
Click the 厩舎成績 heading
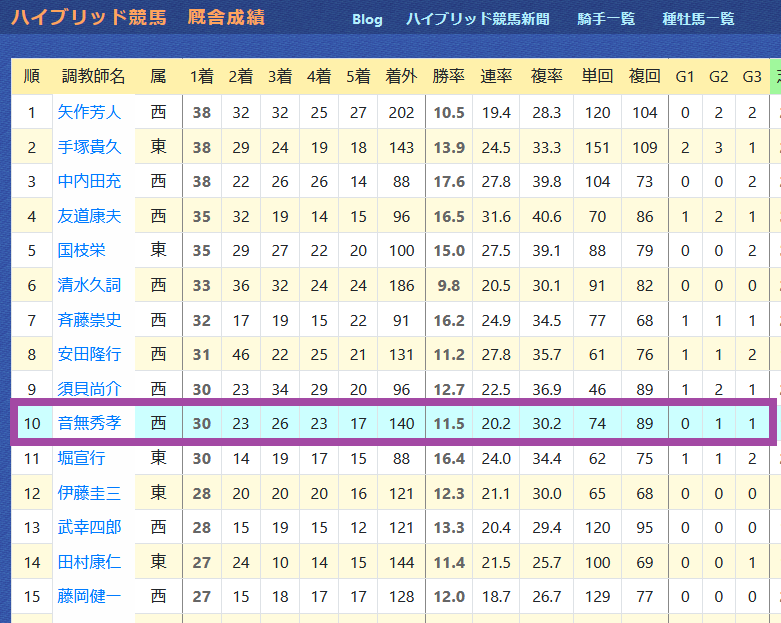pyautogui.click(x=226, y=18)
